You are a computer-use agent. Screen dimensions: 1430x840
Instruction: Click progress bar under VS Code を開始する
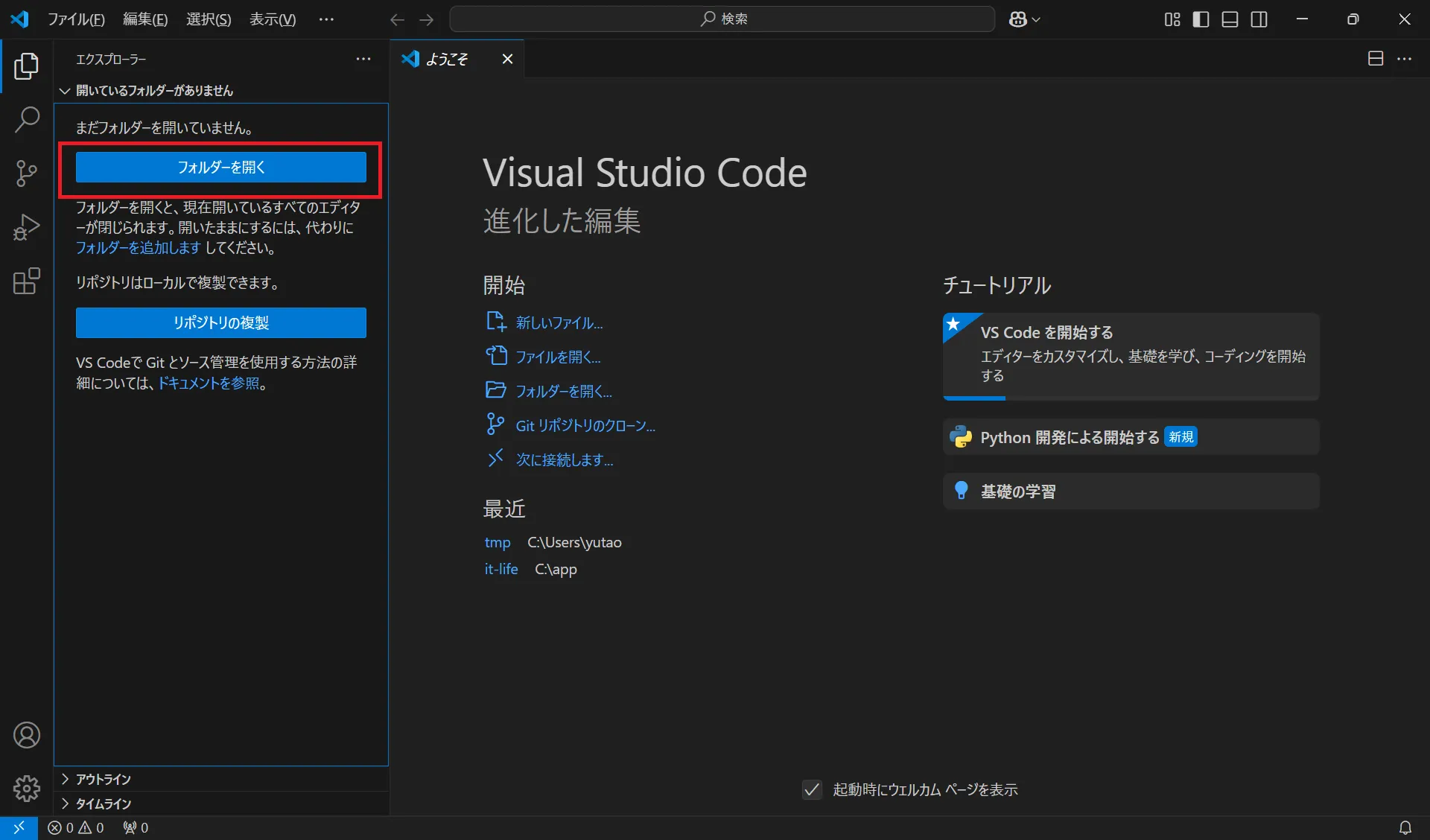pos(1131,398)
